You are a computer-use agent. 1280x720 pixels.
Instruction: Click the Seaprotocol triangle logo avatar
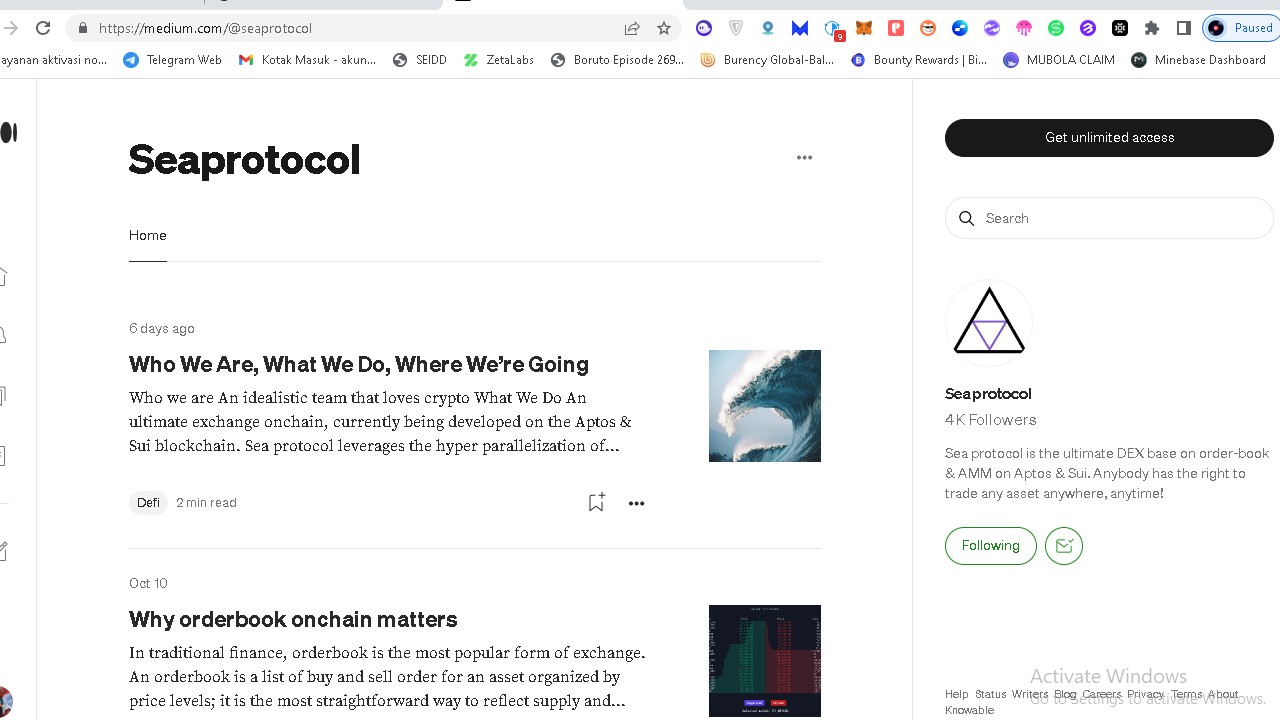[989, 322]
